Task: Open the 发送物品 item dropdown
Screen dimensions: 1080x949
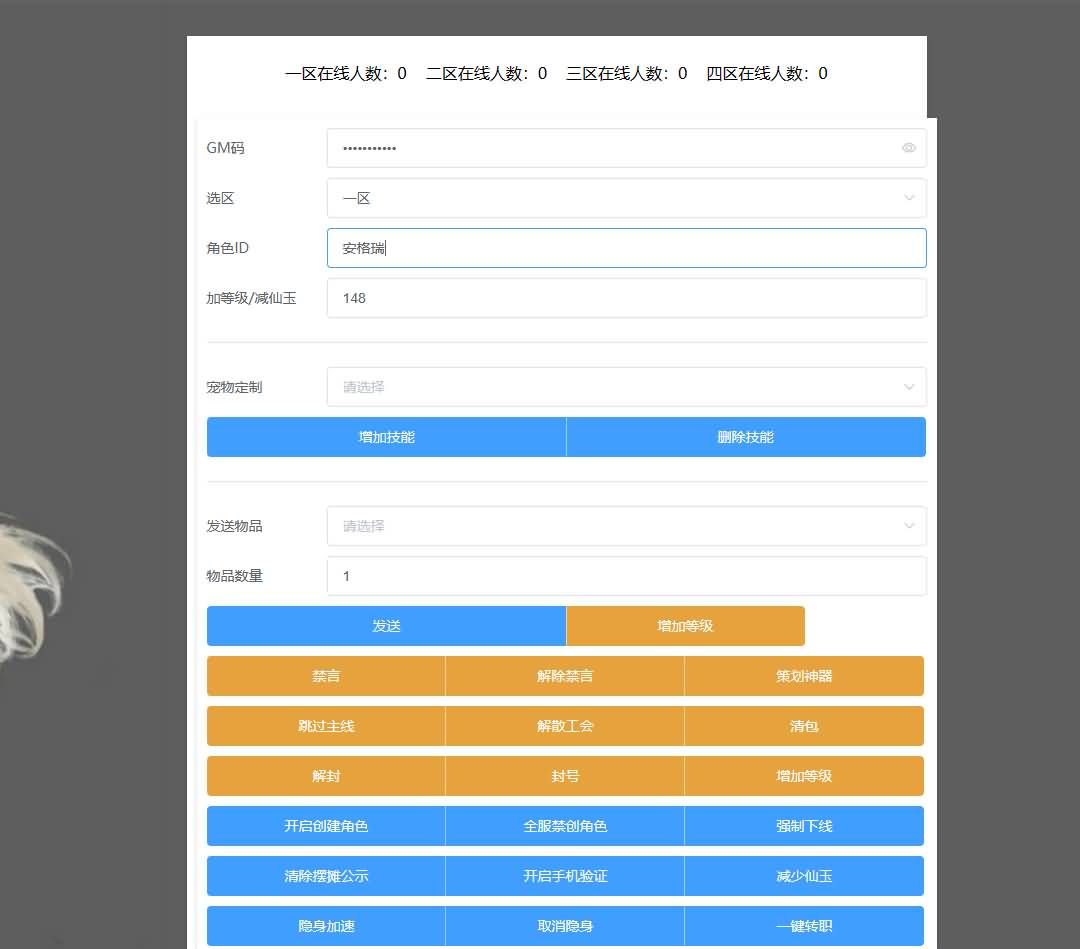Action: click(x=625, y=526)
